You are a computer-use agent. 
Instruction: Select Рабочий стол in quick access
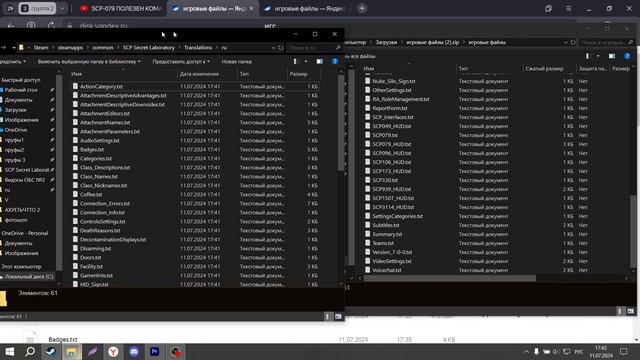[21, 90]
